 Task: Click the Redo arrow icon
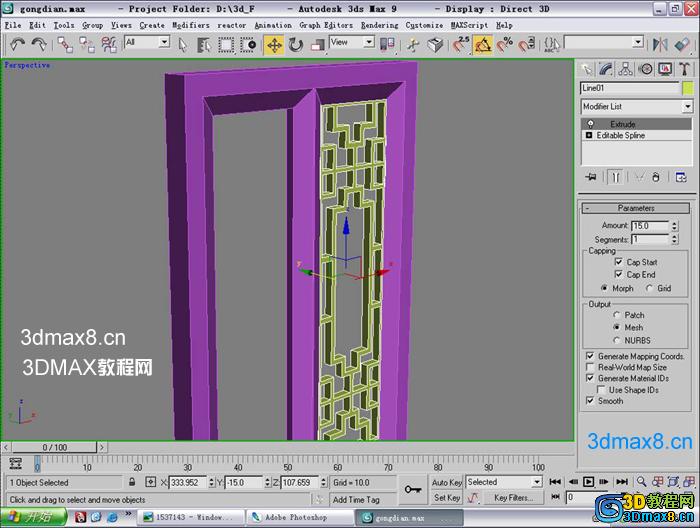tap(39, 45)
